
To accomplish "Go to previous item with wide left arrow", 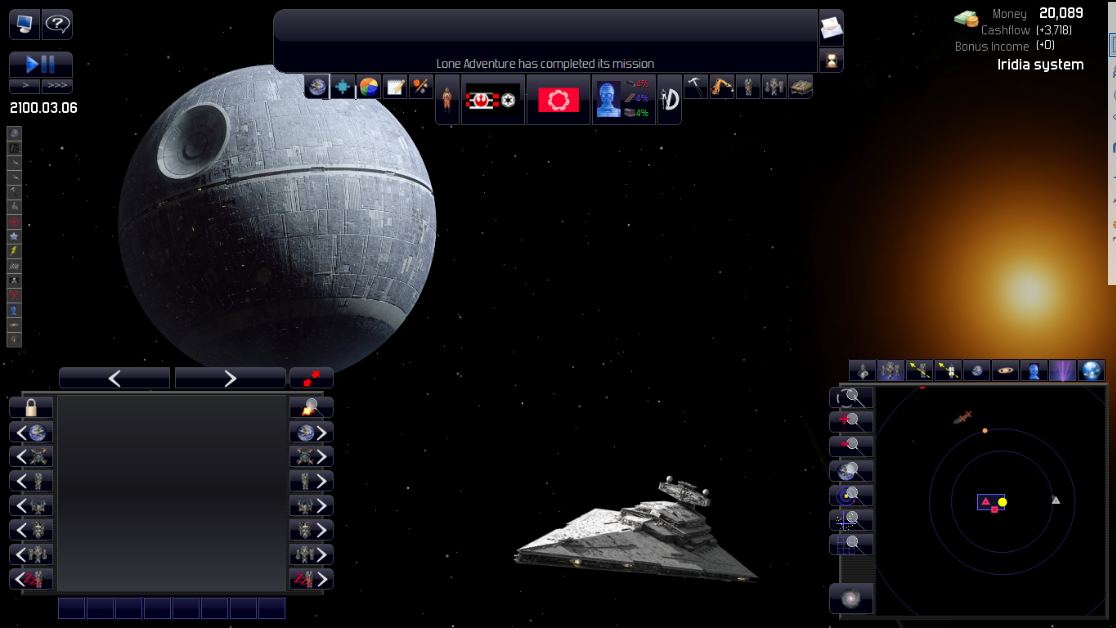I will 115,378.
